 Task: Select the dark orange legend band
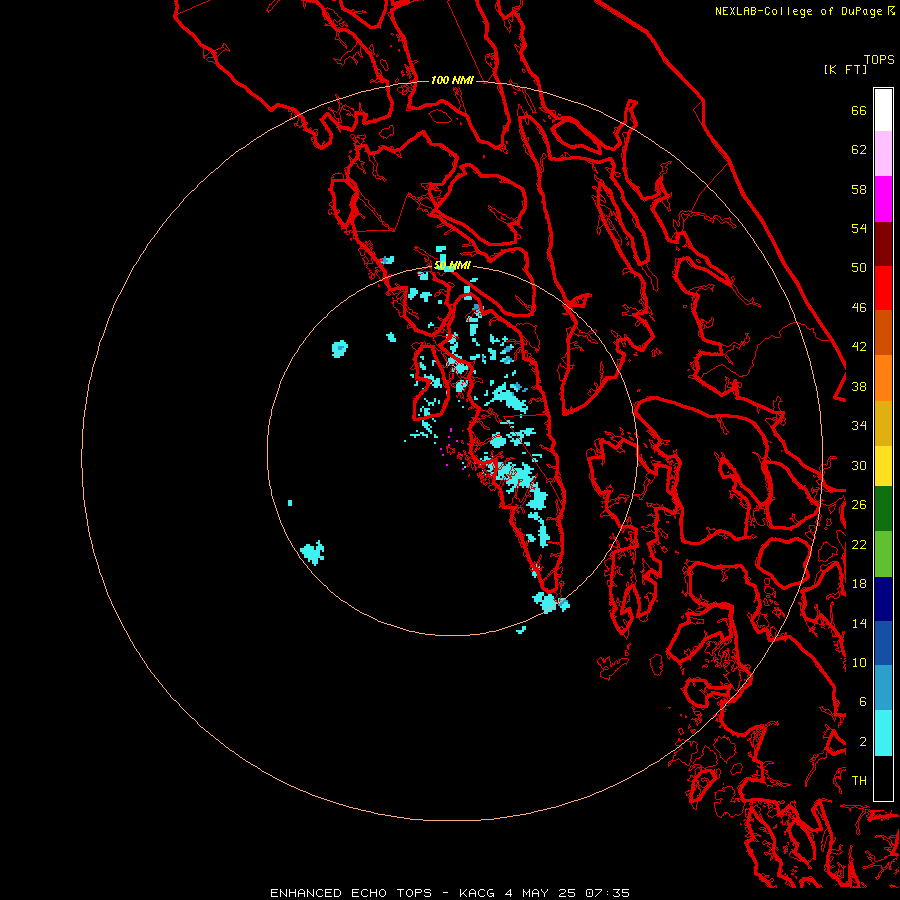883,332
